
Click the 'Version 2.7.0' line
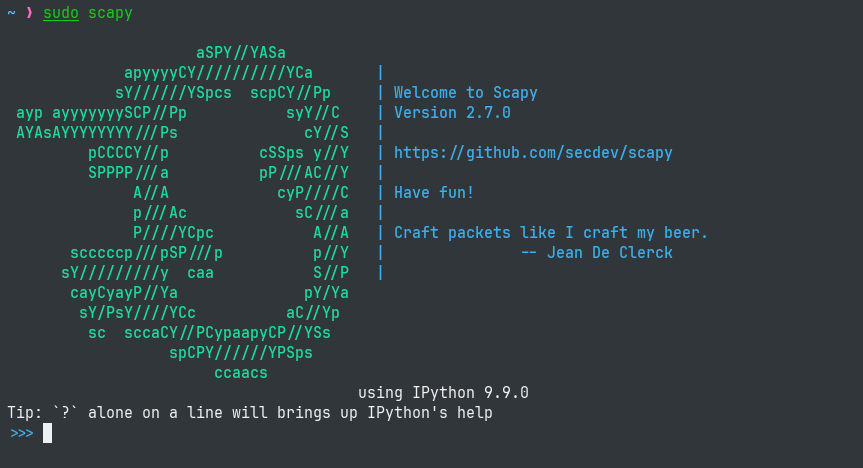tap(452, 113)
